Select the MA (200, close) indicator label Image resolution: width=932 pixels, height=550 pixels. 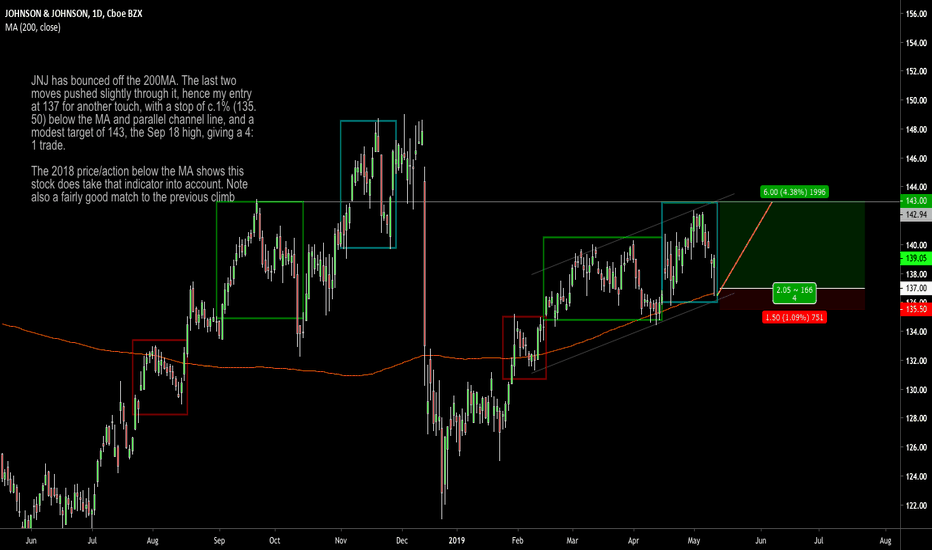tap(33, 27)
